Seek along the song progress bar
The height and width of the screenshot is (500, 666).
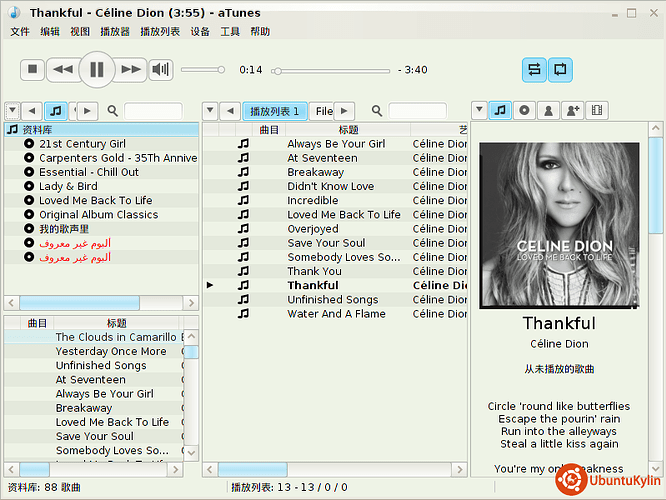[x=332, y=71]
